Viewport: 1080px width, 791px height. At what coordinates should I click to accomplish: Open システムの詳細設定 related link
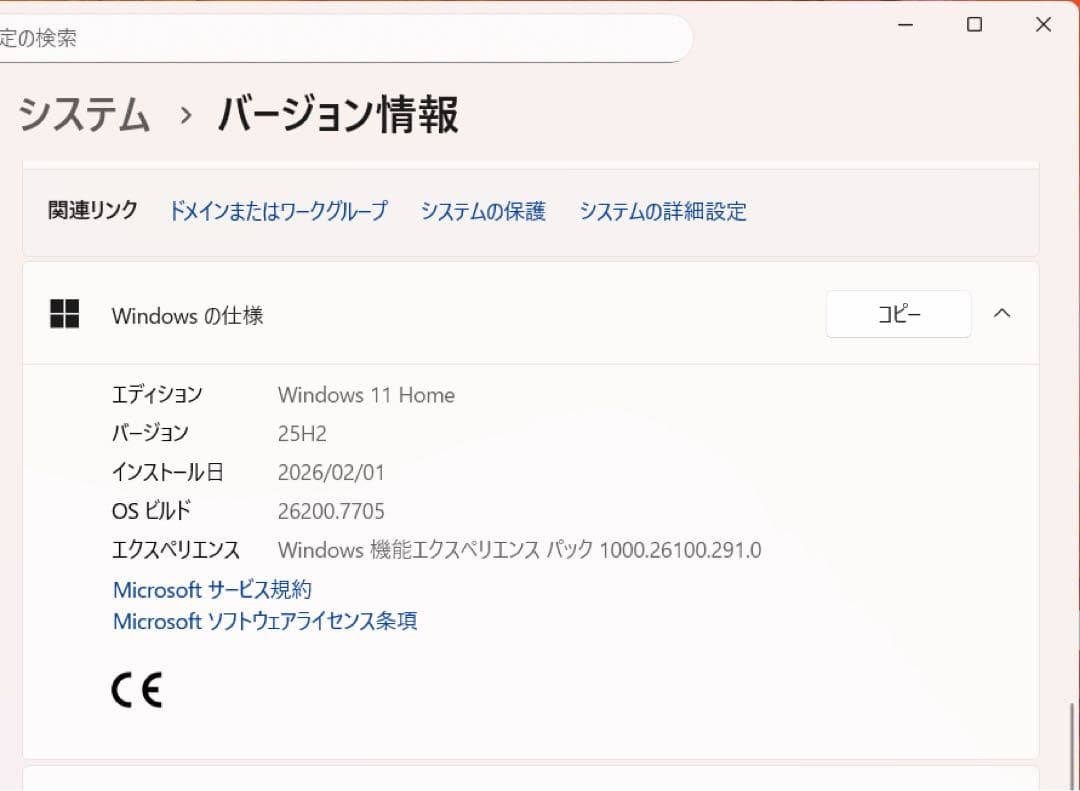(x=662, y=211)
